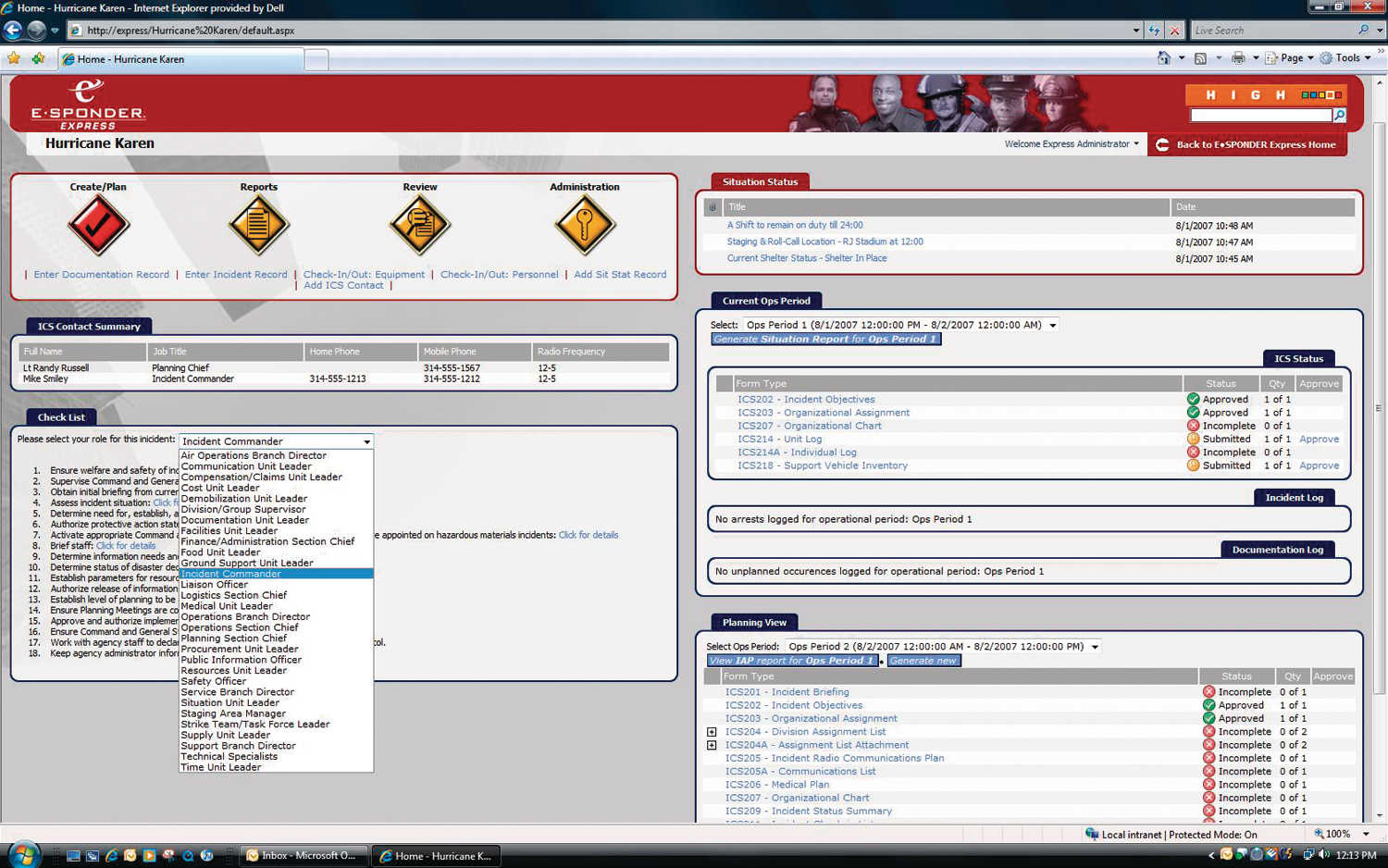The width and height of the screenshot is (1388, 868).
Task: Open the Administration key icon
Action: [584, 225]
